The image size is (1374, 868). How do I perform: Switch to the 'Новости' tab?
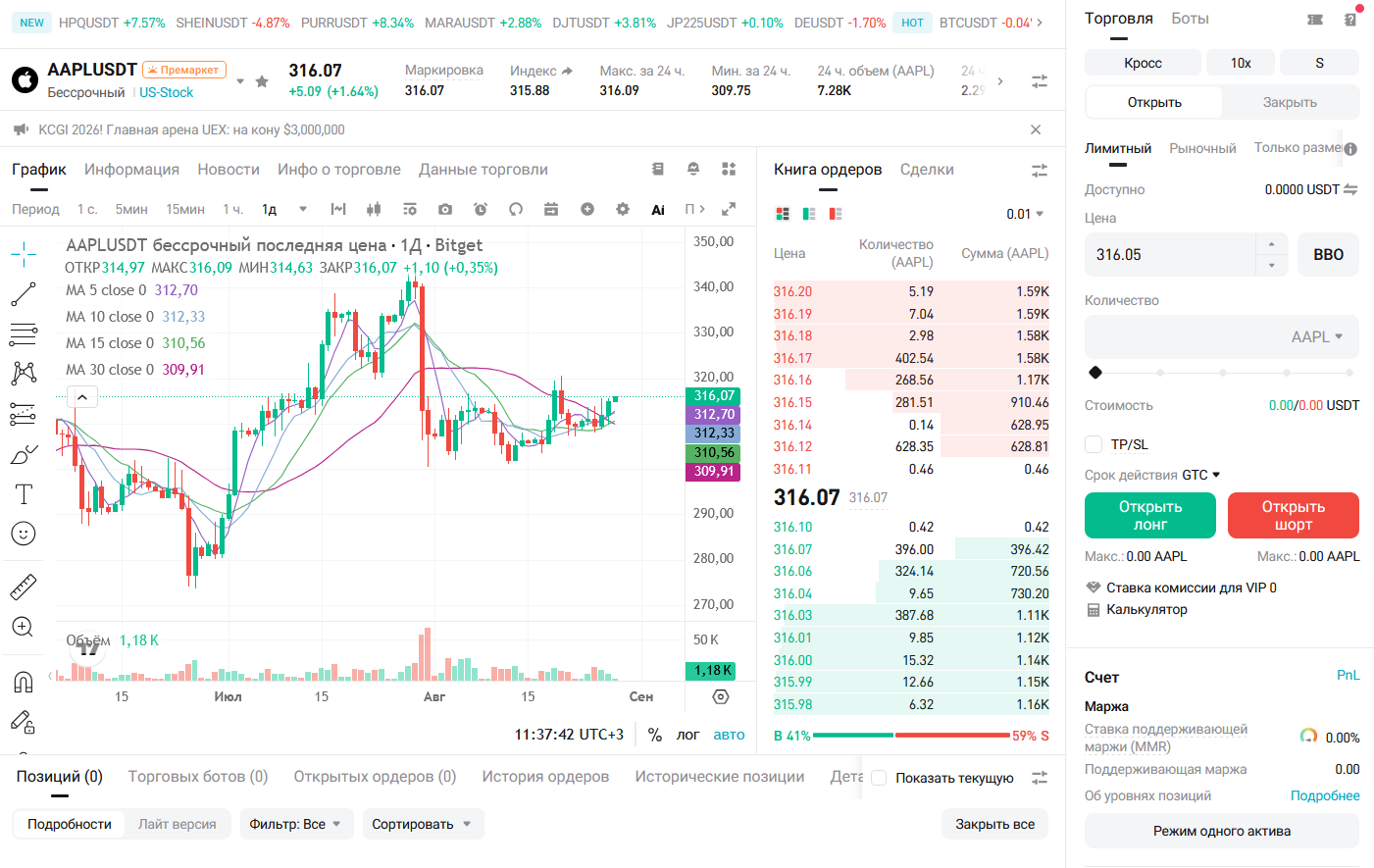pyautogui.click(x=229, y=170)
